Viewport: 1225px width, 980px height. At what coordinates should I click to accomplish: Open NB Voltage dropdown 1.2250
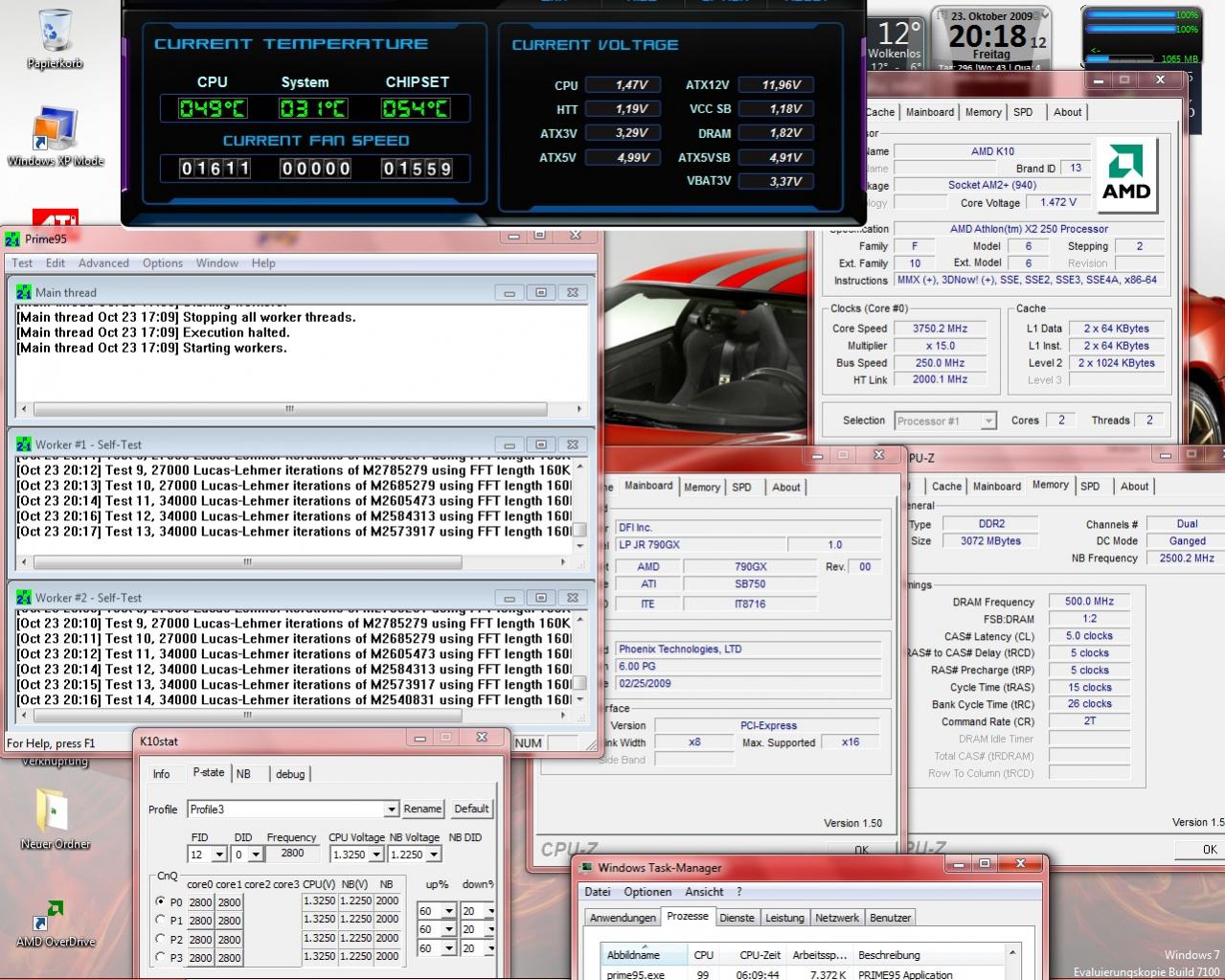[434, 855]
